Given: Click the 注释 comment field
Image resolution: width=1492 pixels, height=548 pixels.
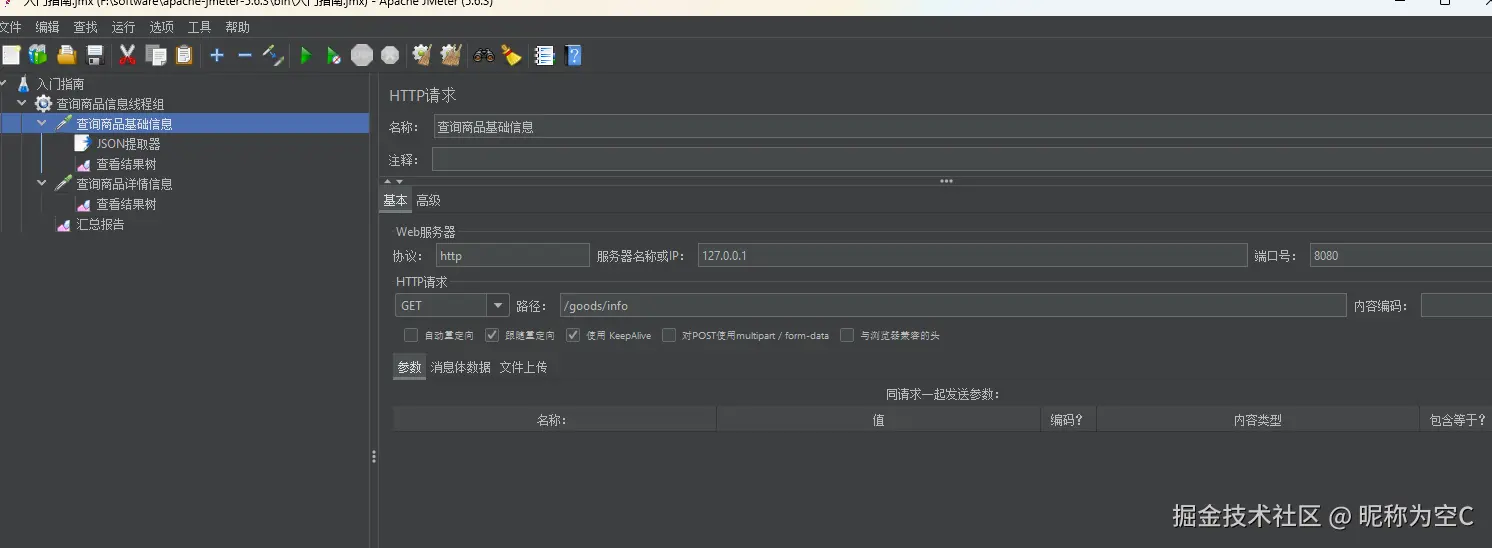Looking at the screenshot, I should [961, 159].
